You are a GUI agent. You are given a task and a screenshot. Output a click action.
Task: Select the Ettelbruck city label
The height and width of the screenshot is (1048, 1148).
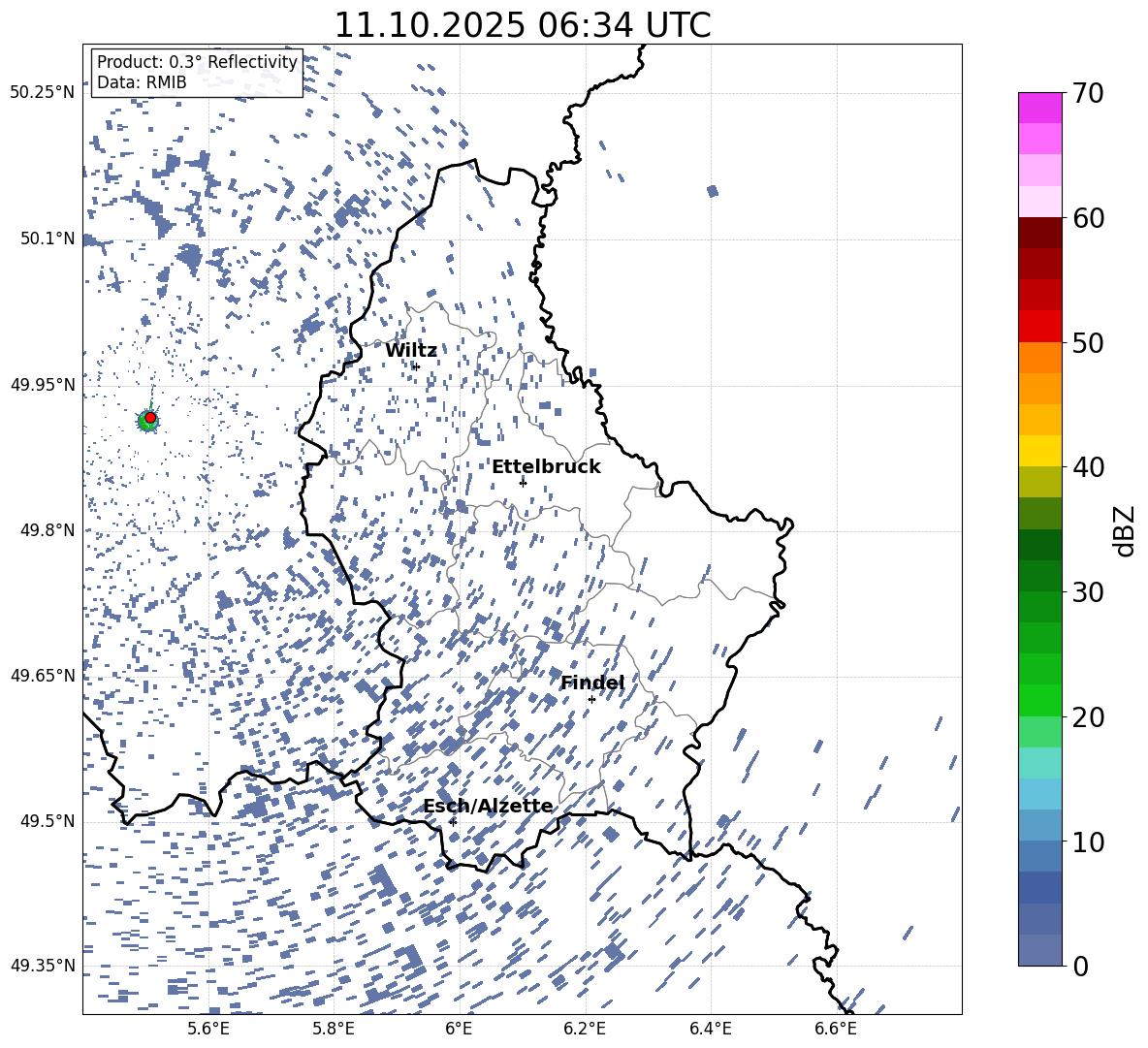tap(546, 467)
